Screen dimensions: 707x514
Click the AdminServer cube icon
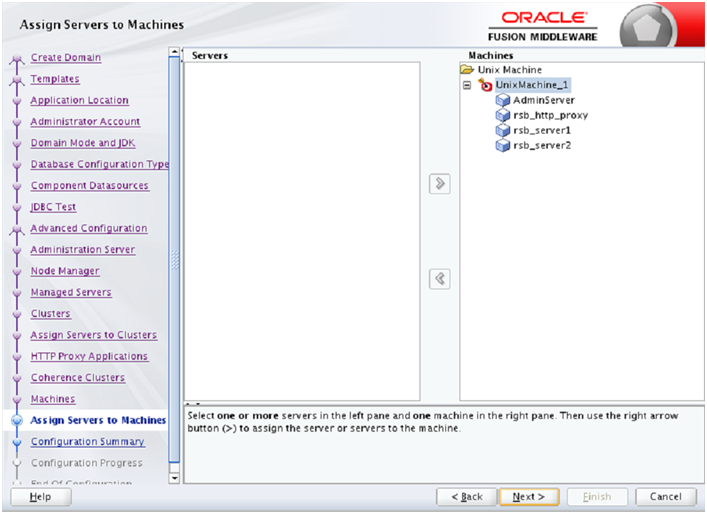point(503,100)
